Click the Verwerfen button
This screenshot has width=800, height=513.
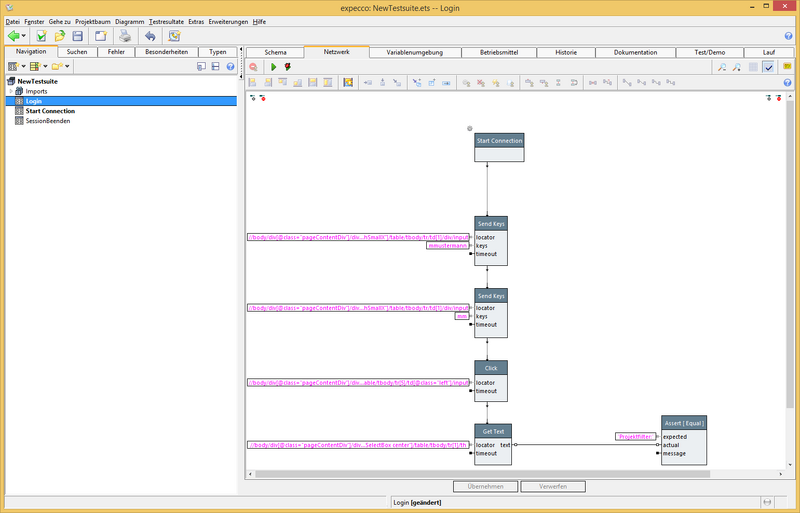(553, 486)
